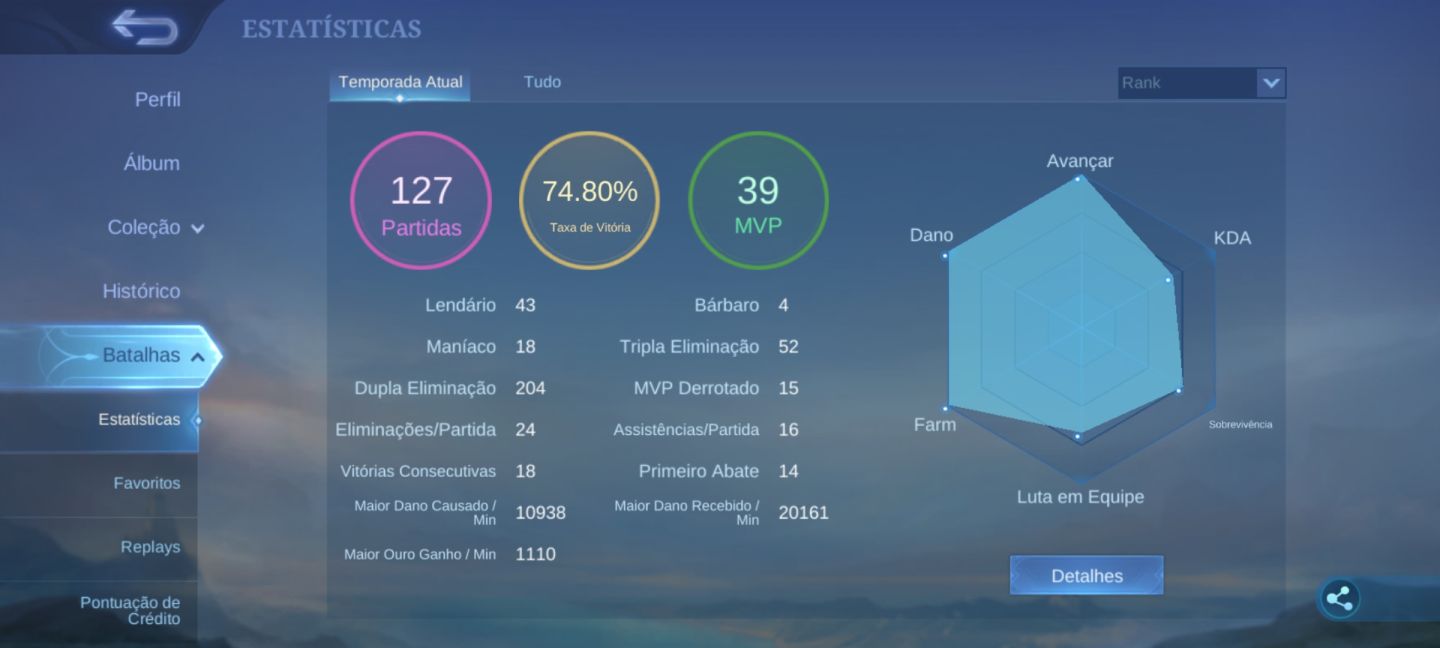Open the Detalhes button
Screen dimensions: 1440x648
tap(1086, 576)
